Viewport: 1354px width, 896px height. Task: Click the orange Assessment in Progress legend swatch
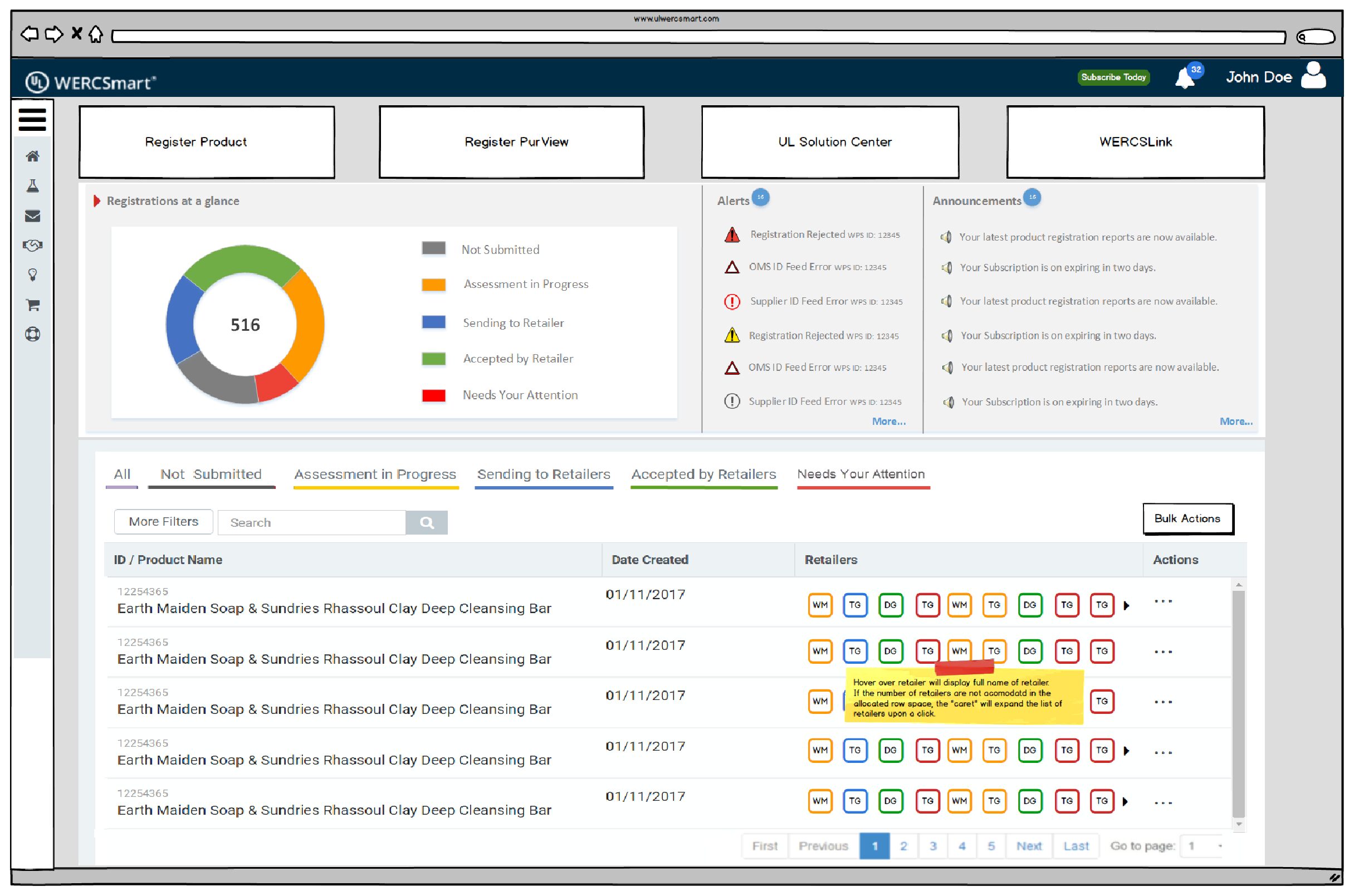click(434, 285)
